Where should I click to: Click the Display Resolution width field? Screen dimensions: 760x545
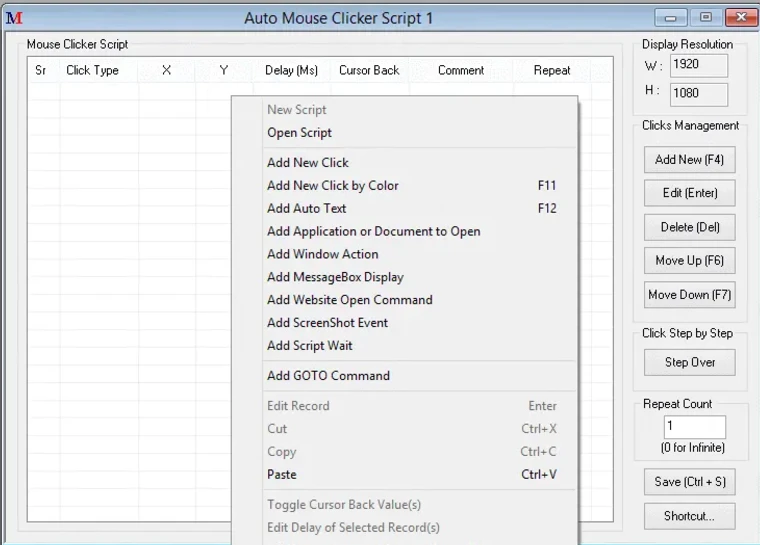(x=697, y=65)
